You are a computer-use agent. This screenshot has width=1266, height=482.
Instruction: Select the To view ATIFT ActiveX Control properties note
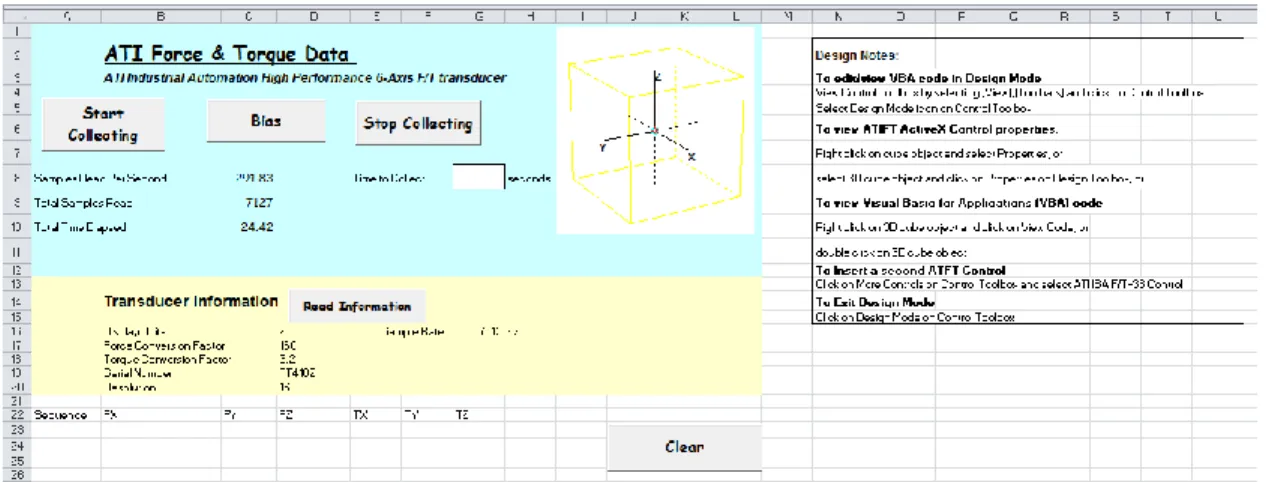[936, 129]
